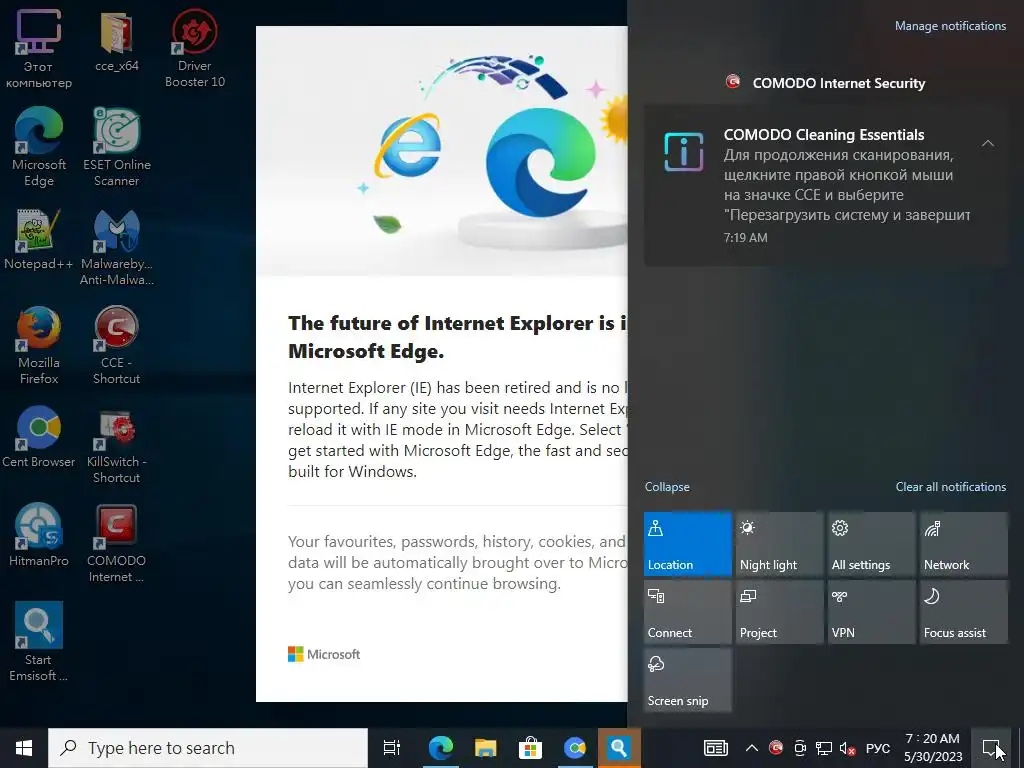The width and height of the screenshot is (1024, 768).
Task: Close the Action Center via taskbar icon
Action: [993, 748]
